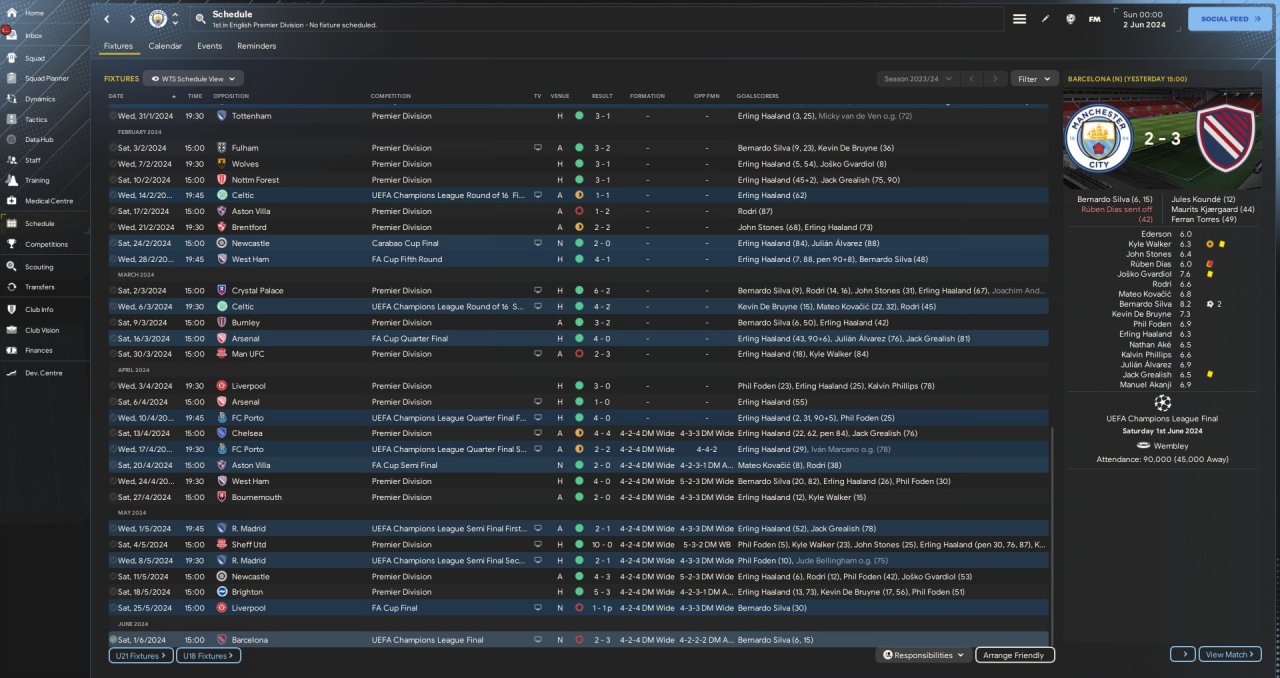The width and height of the screenshot is (1280, 678).
Task: Open the Season 2023/24 dropdown
Action: coord(917,78)
